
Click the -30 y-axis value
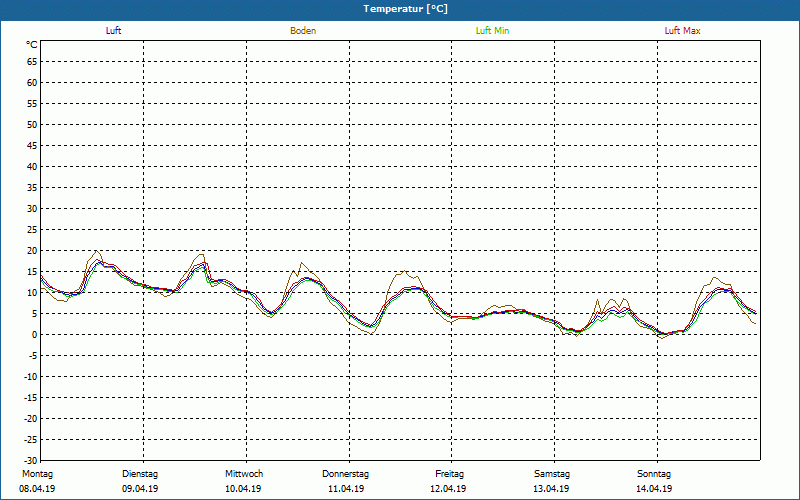31,461
